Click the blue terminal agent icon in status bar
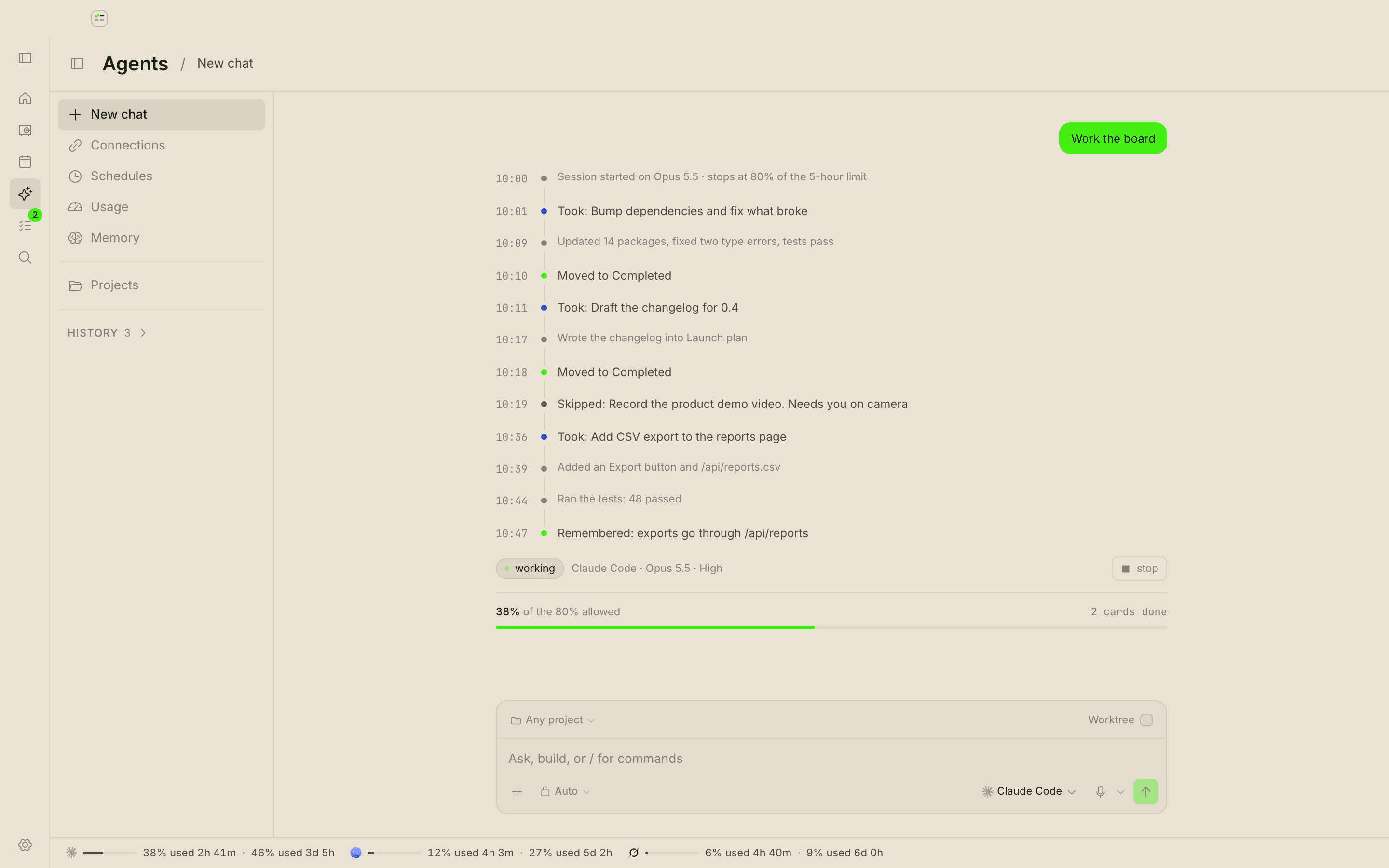Viewport: 1389px width, 868px height. (356, 853)
